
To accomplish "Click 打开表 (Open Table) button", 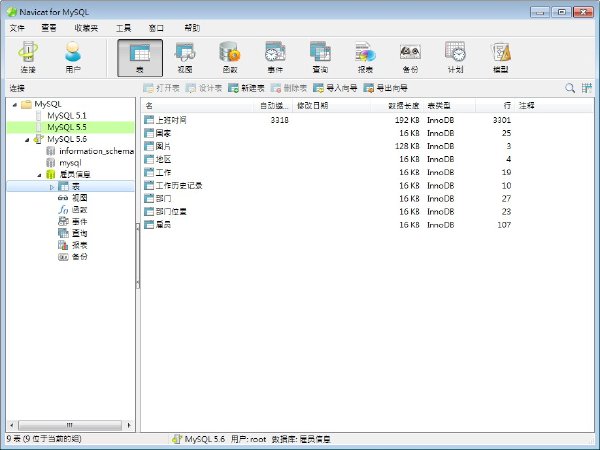I will 161,88.
